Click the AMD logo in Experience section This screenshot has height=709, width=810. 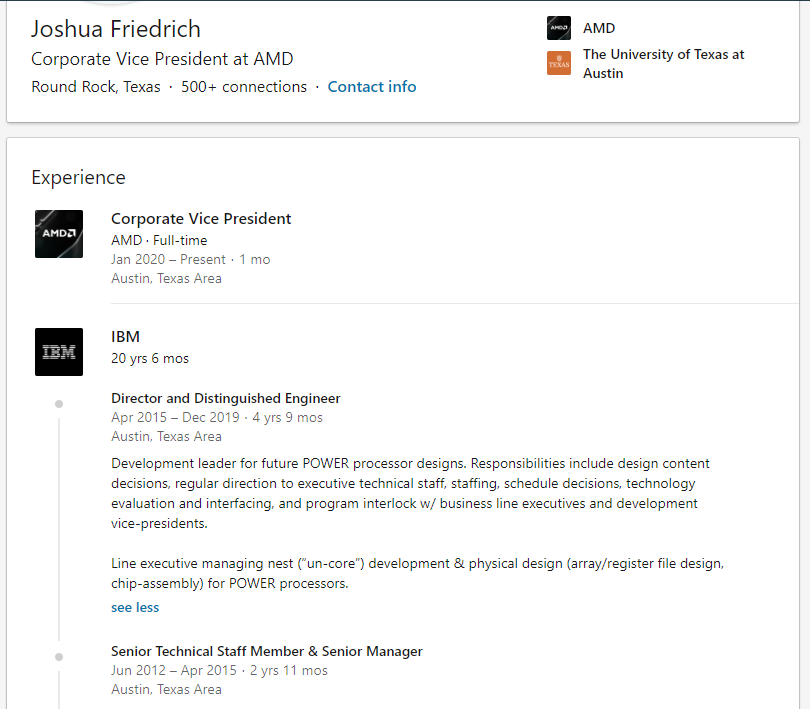pos(59,234)
